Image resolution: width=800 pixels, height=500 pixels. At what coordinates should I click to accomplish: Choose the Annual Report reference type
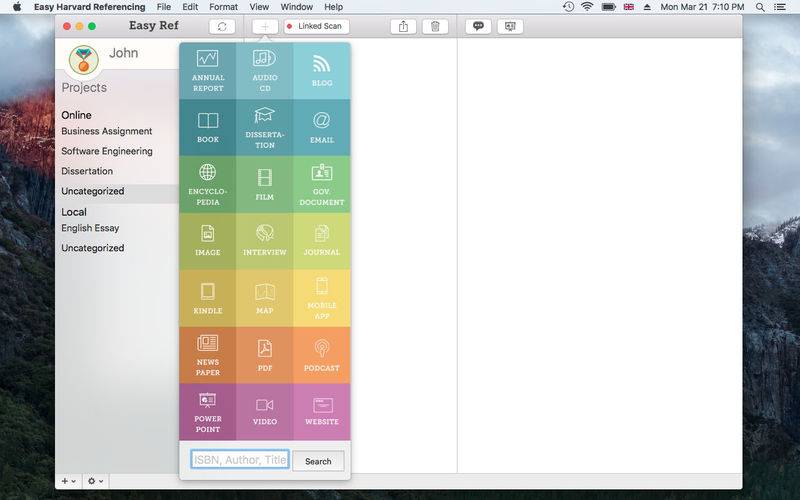(208, 71)
